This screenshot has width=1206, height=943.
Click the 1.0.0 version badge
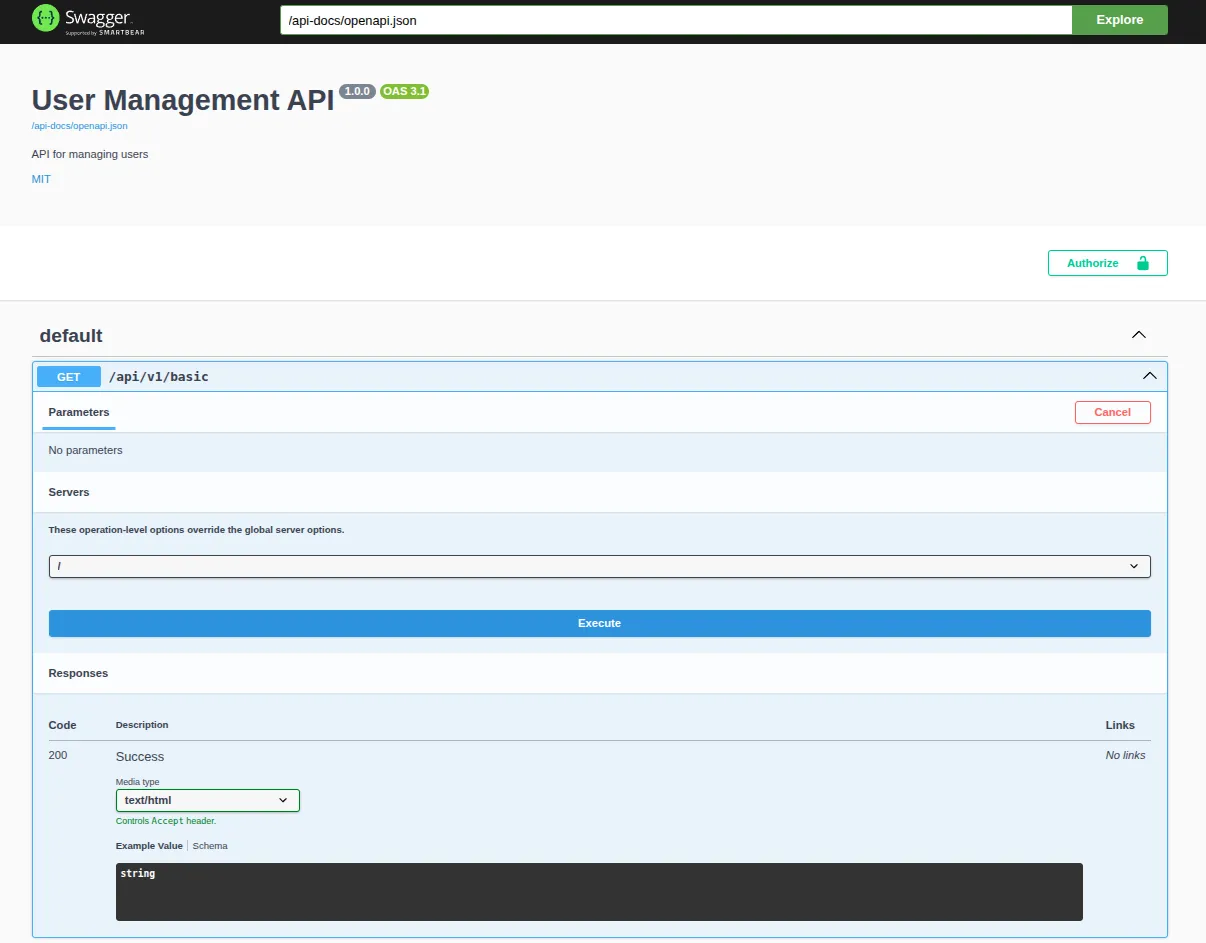pos(357,91)
